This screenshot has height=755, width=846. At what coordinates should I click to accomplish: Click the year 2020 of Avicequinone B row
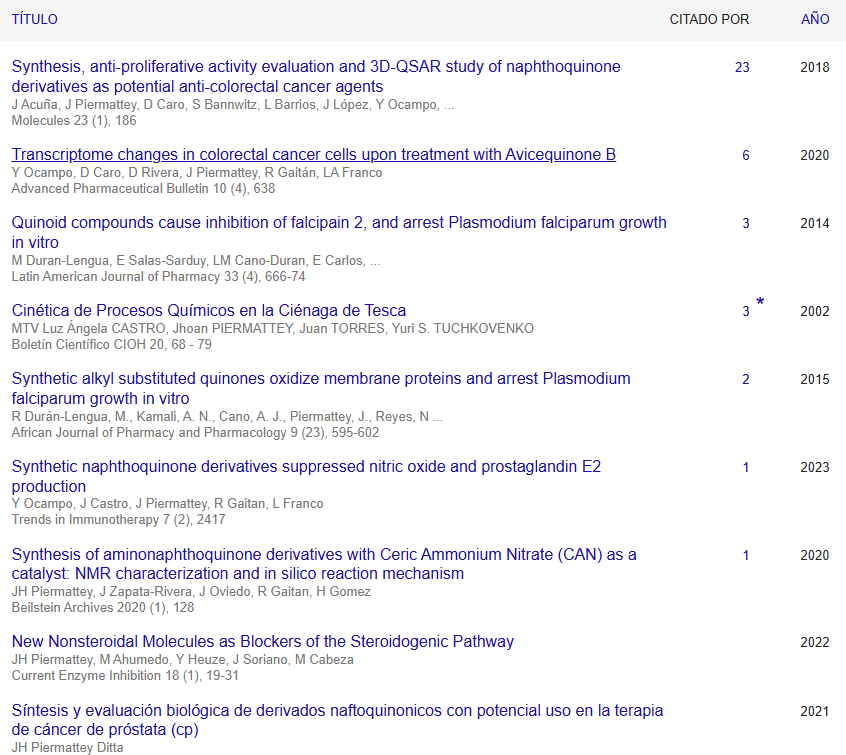815,155
